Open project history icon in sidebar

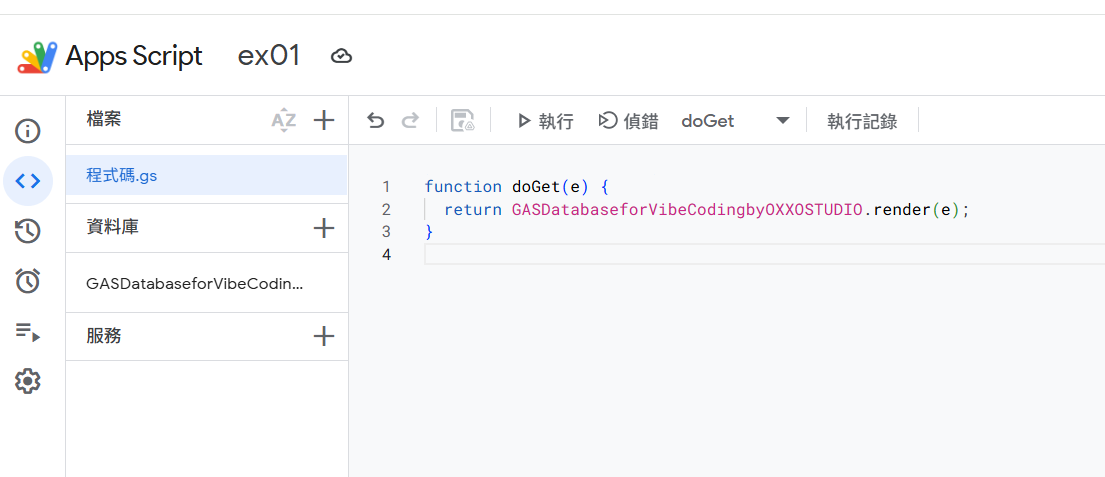point(28,232)
